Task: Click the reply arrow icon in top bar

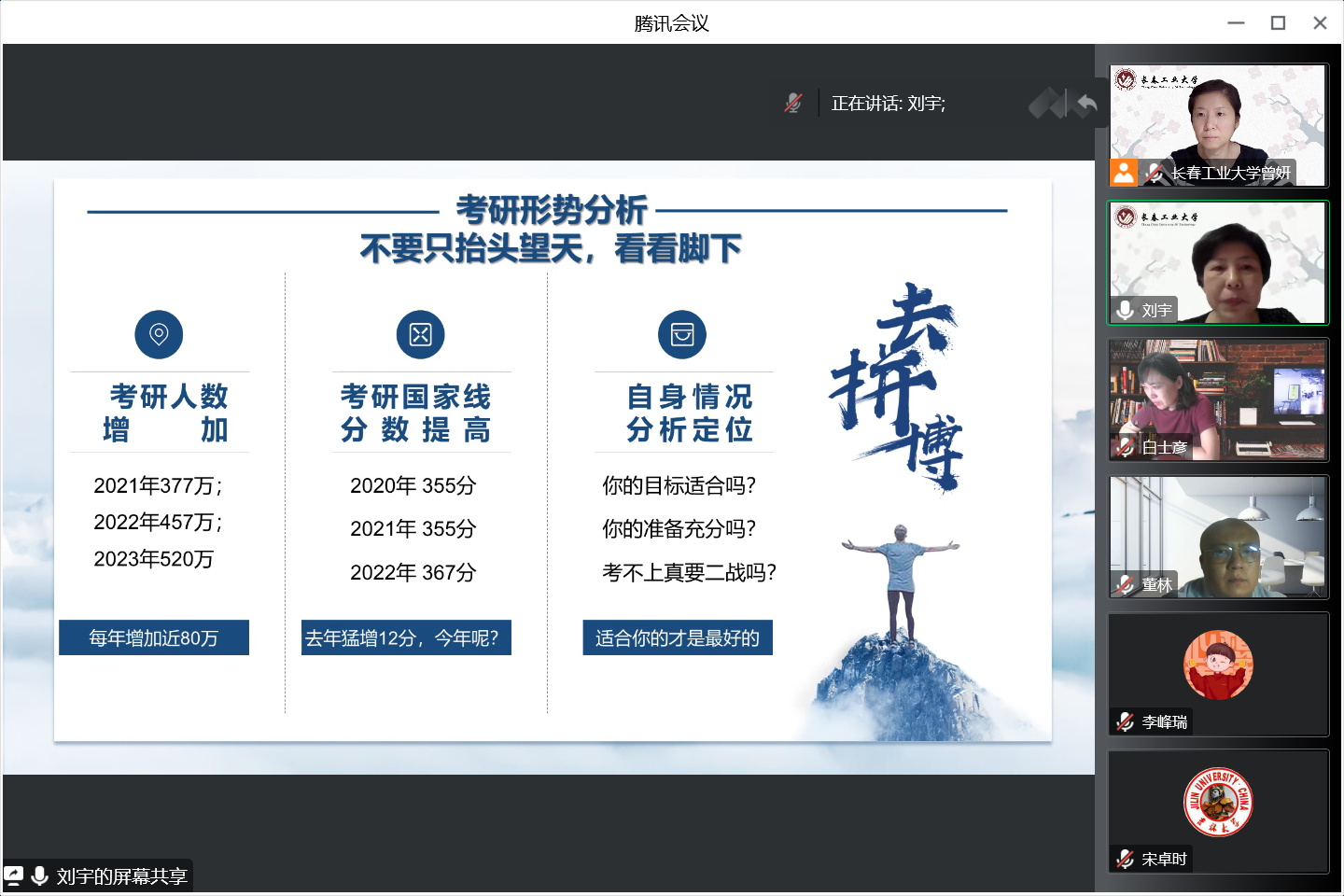Action: coord(1086,103)
